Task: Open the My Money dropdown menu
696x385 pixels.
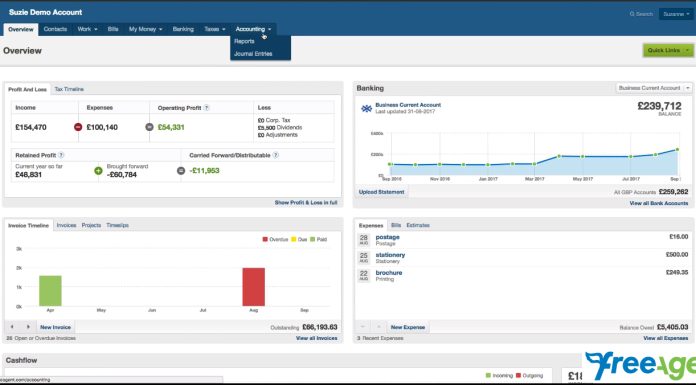Action: 146,29
